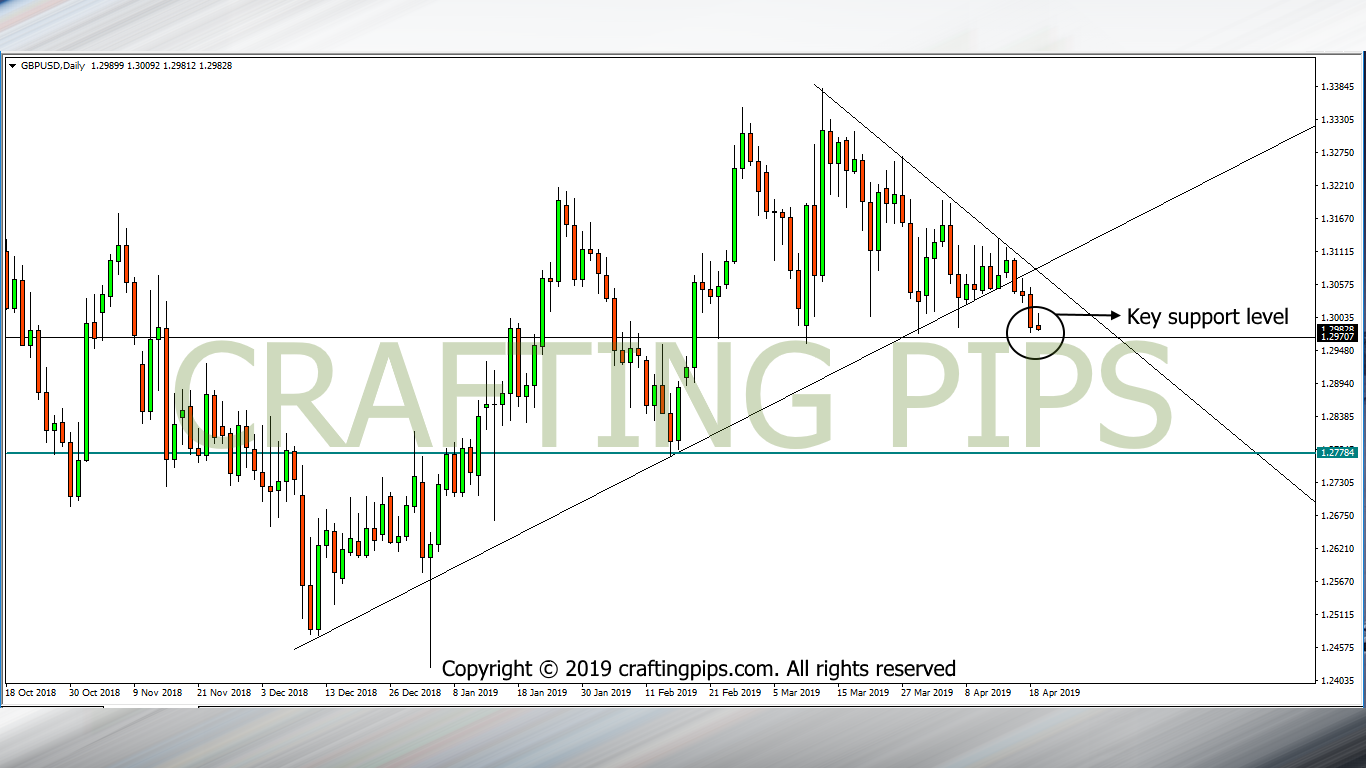Click the 3 Dec 2018 date label
The width and height of the screenshot is (1366, 768).
pos(286,692)
